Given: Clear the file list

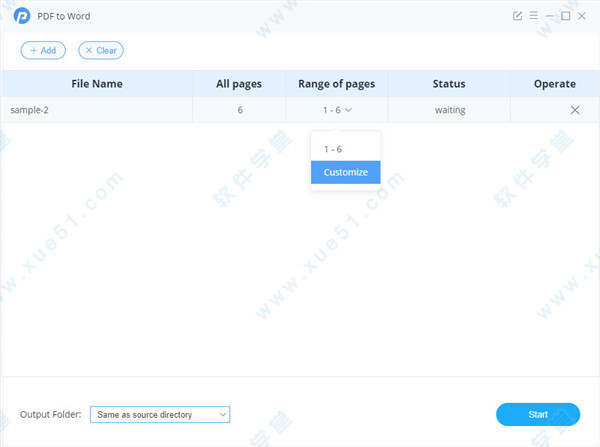Looking at the screenshot, I should point(101,50).
